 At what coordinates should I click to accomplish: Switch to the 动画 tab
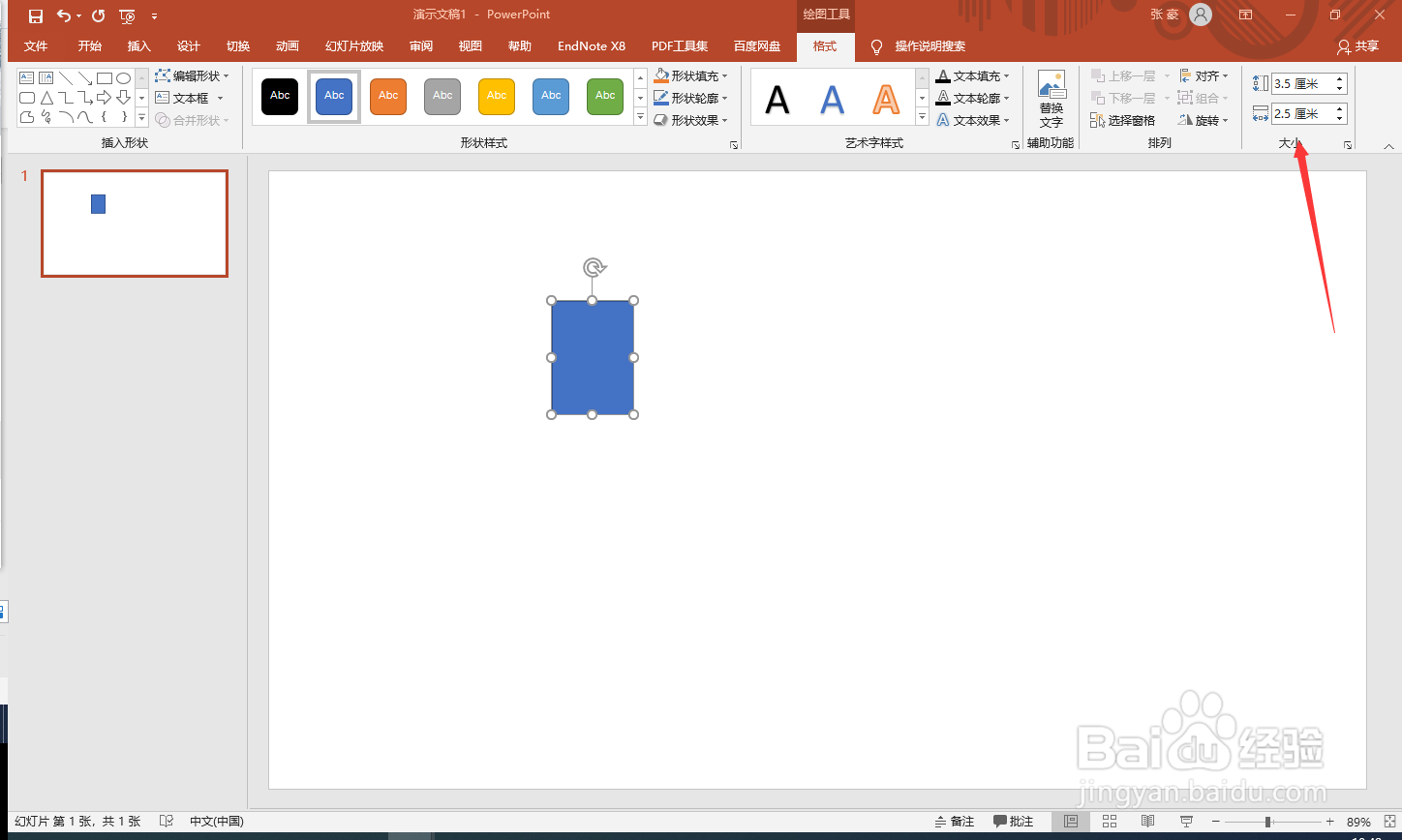click(288, 46)
